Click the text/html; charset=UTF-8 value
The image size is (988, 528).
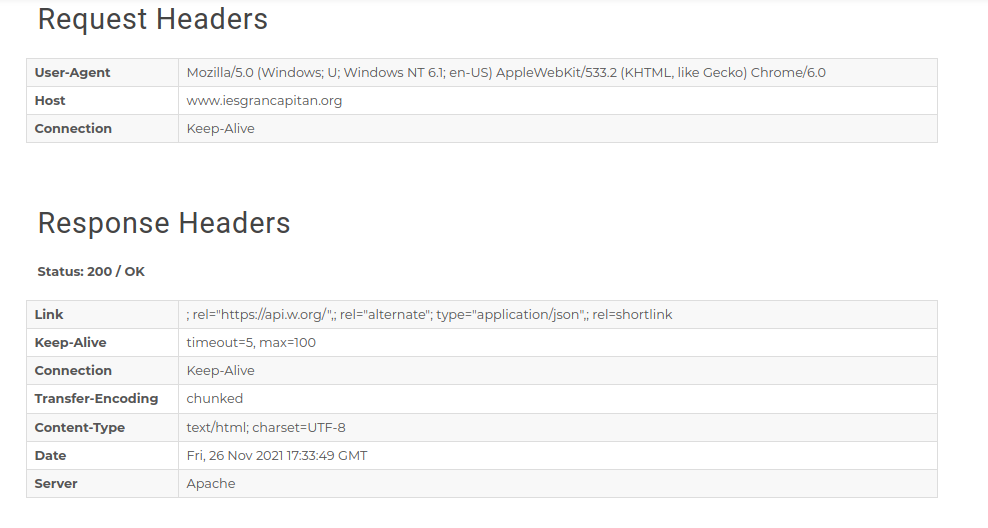pos(266,427)
